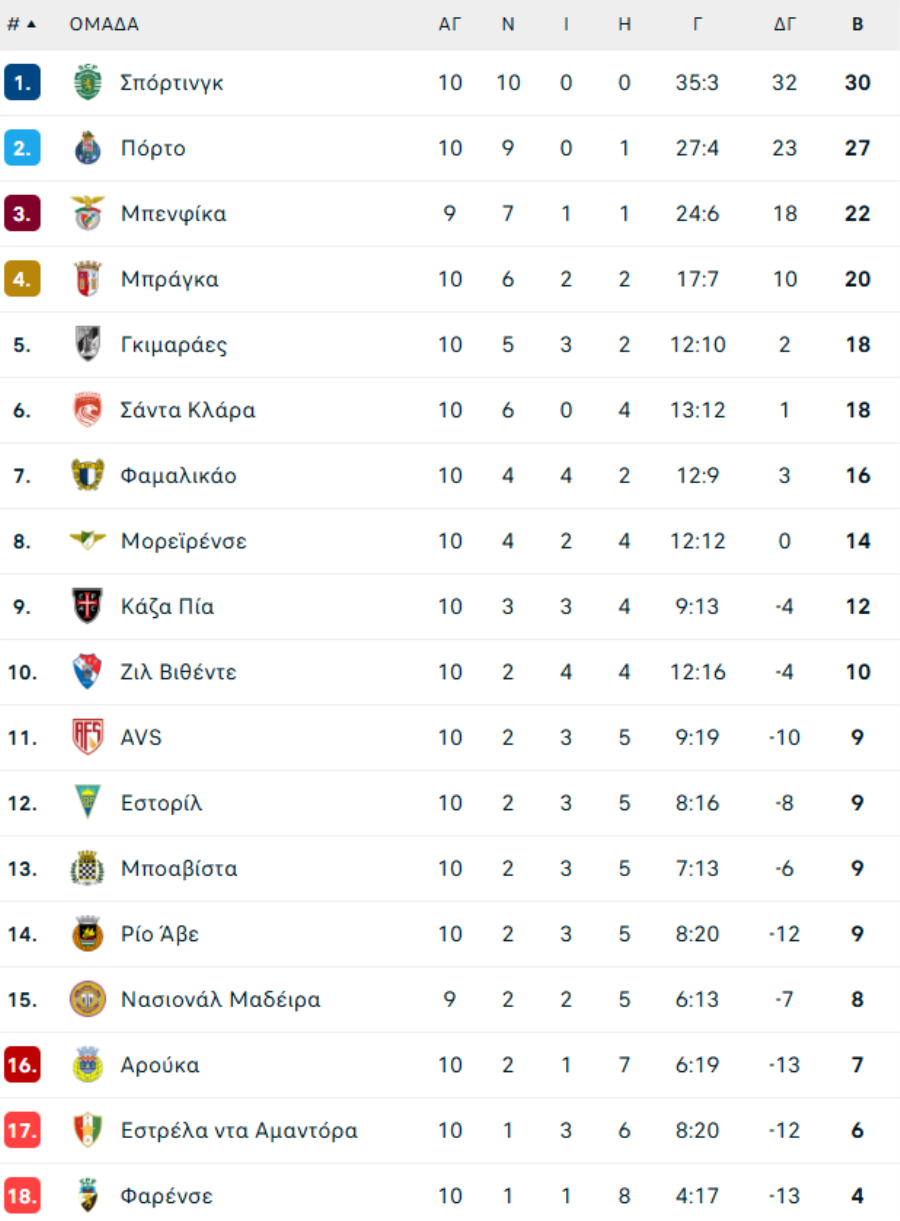Click the Braga club crest icon
The image size is (900, 1221).
88,279
